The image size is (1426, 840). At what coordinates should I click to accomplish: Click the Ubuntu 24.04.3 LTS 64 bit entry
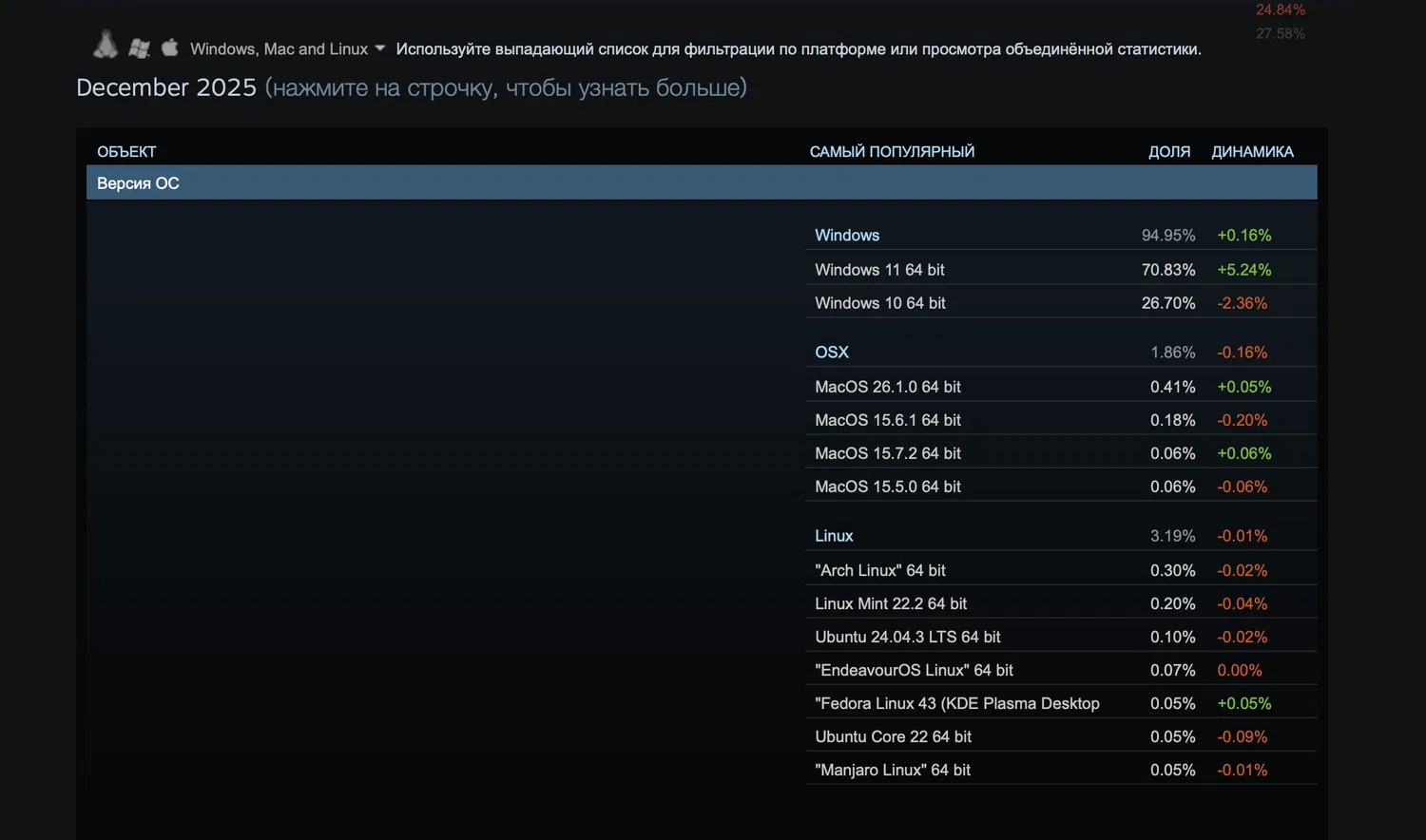click(908, 637)
